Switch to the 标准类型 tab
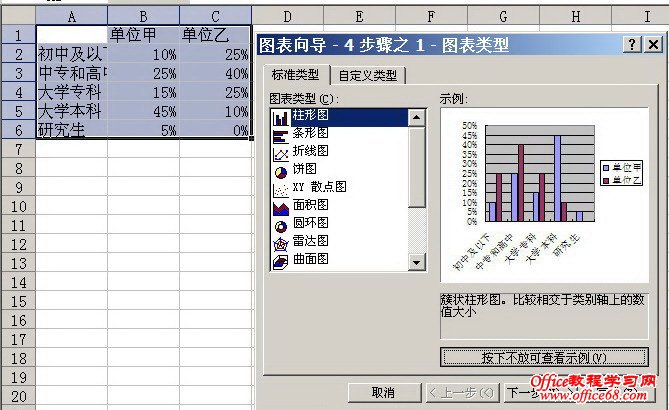669x410 pixels. (x=296, y=75)
